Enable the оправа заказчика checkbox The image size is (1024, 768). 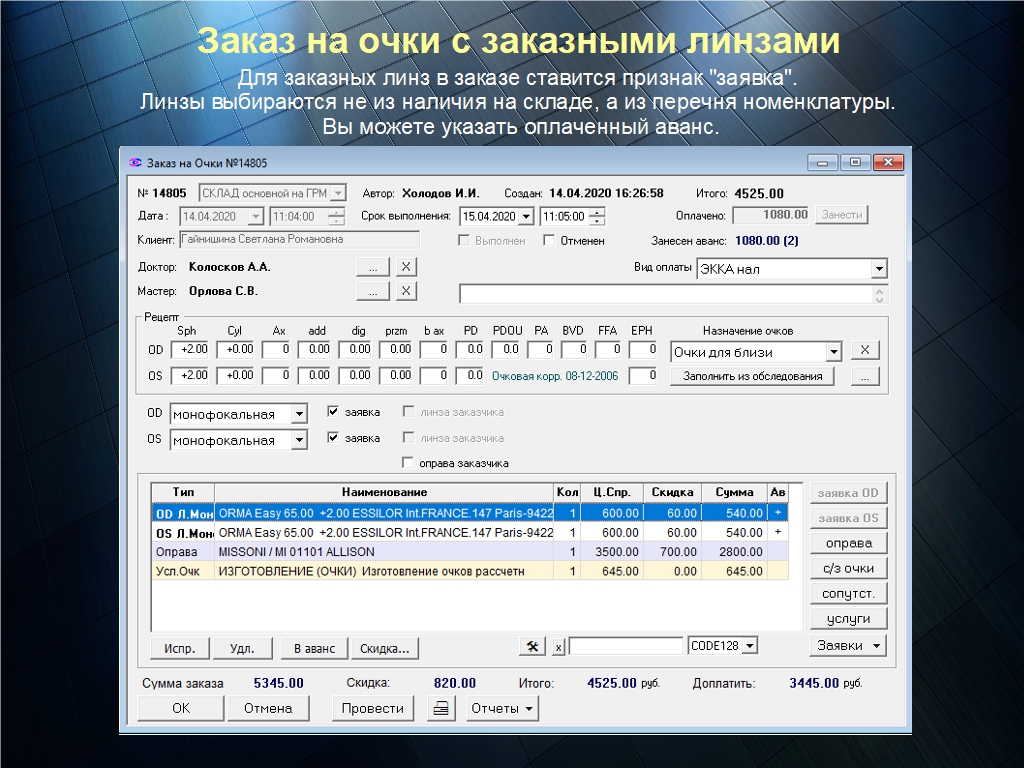(x=407, y=463)
